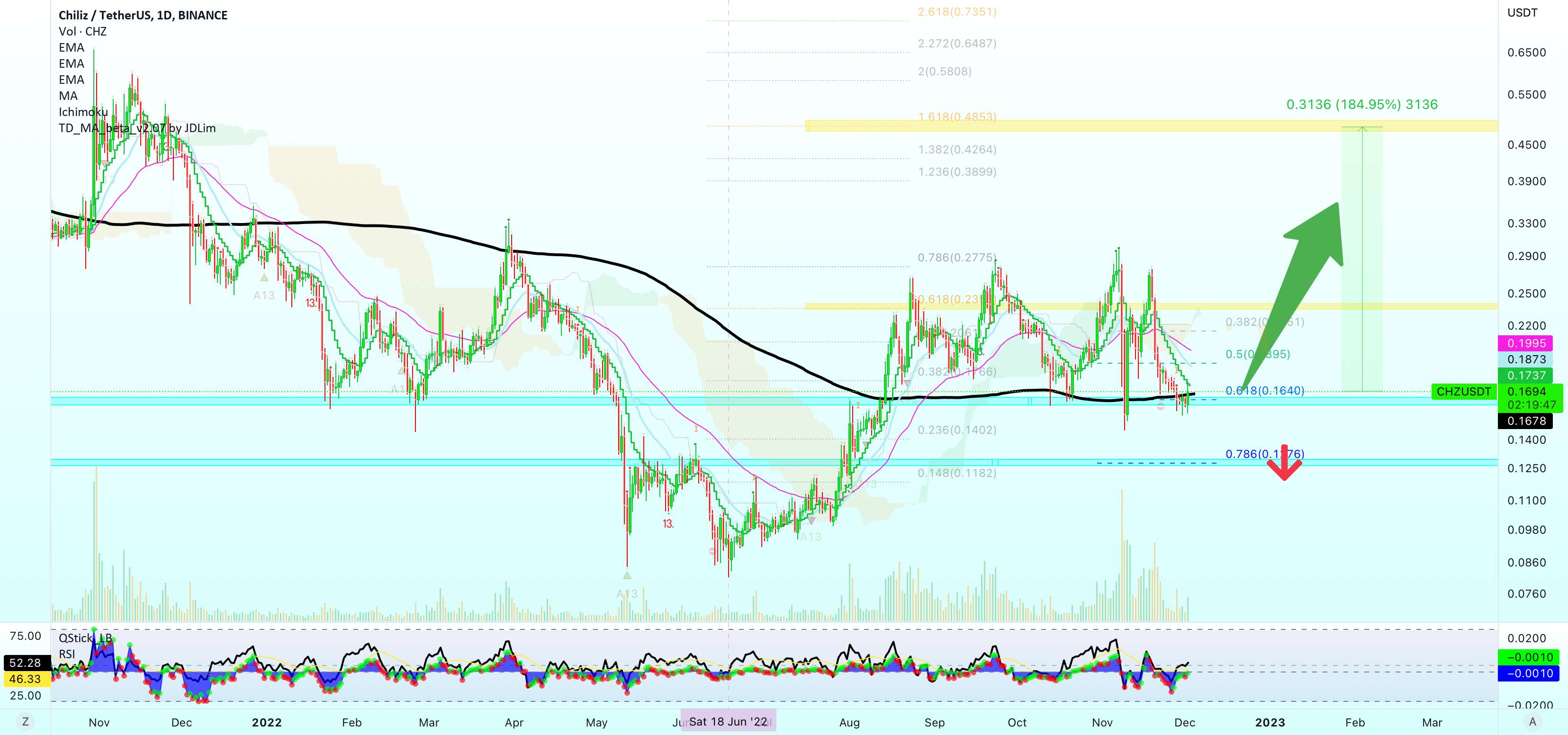The height and width of the screenshot is (735, 1568).
Task: Click the 75.00 RSI scale value
Action: point(26,636)
